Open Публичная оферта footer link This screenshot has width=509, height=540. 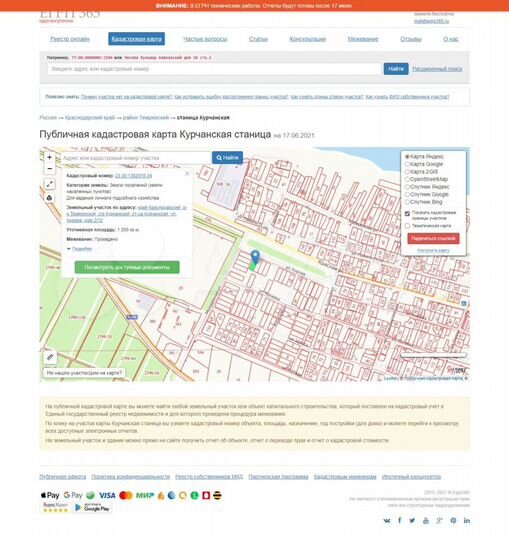pos(63,477)
